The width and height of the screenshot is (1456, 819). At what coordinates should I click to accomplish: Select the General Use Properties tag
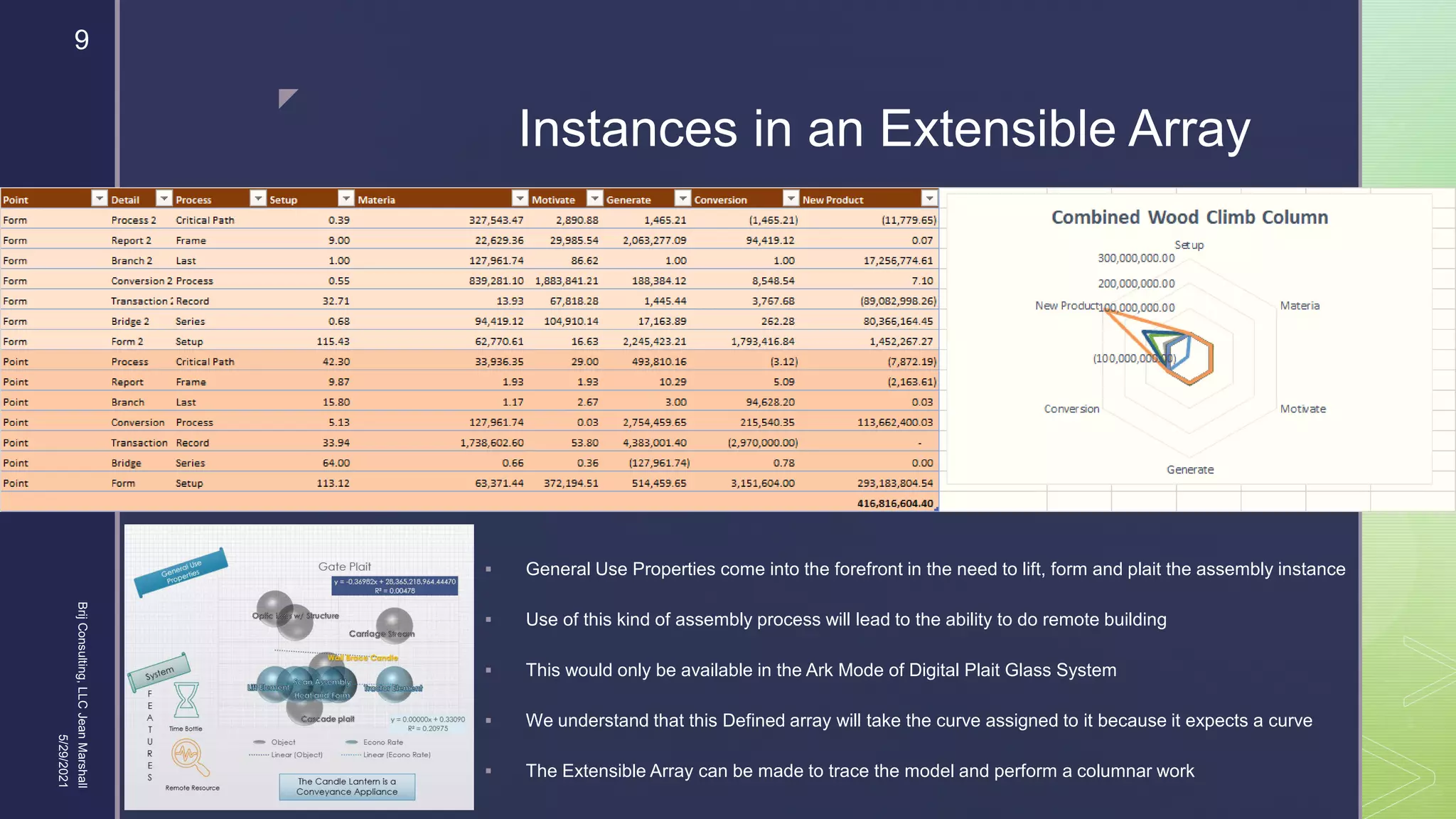181,572
